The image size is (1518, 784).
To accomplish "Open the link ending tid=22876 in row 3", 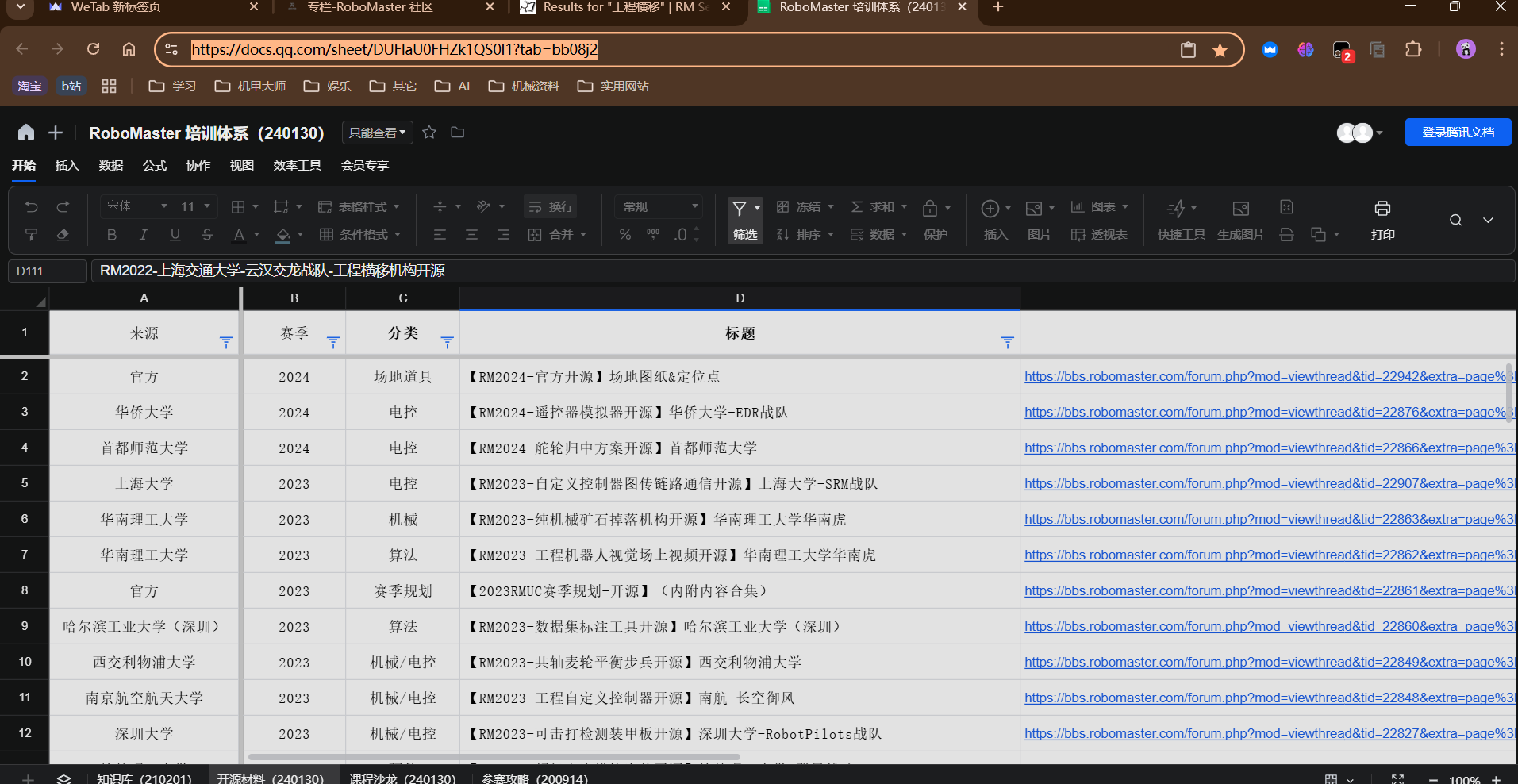I will [1267, 413].
